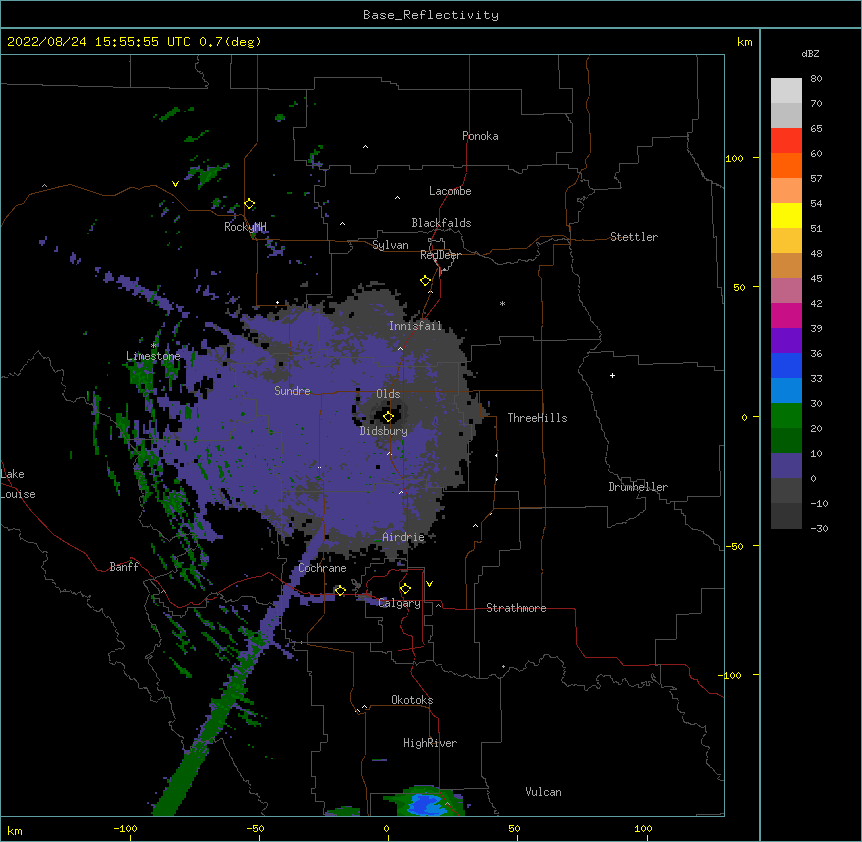
Task: Click the white asterisk marker east of Innisfail
Action: click(502, 303)
